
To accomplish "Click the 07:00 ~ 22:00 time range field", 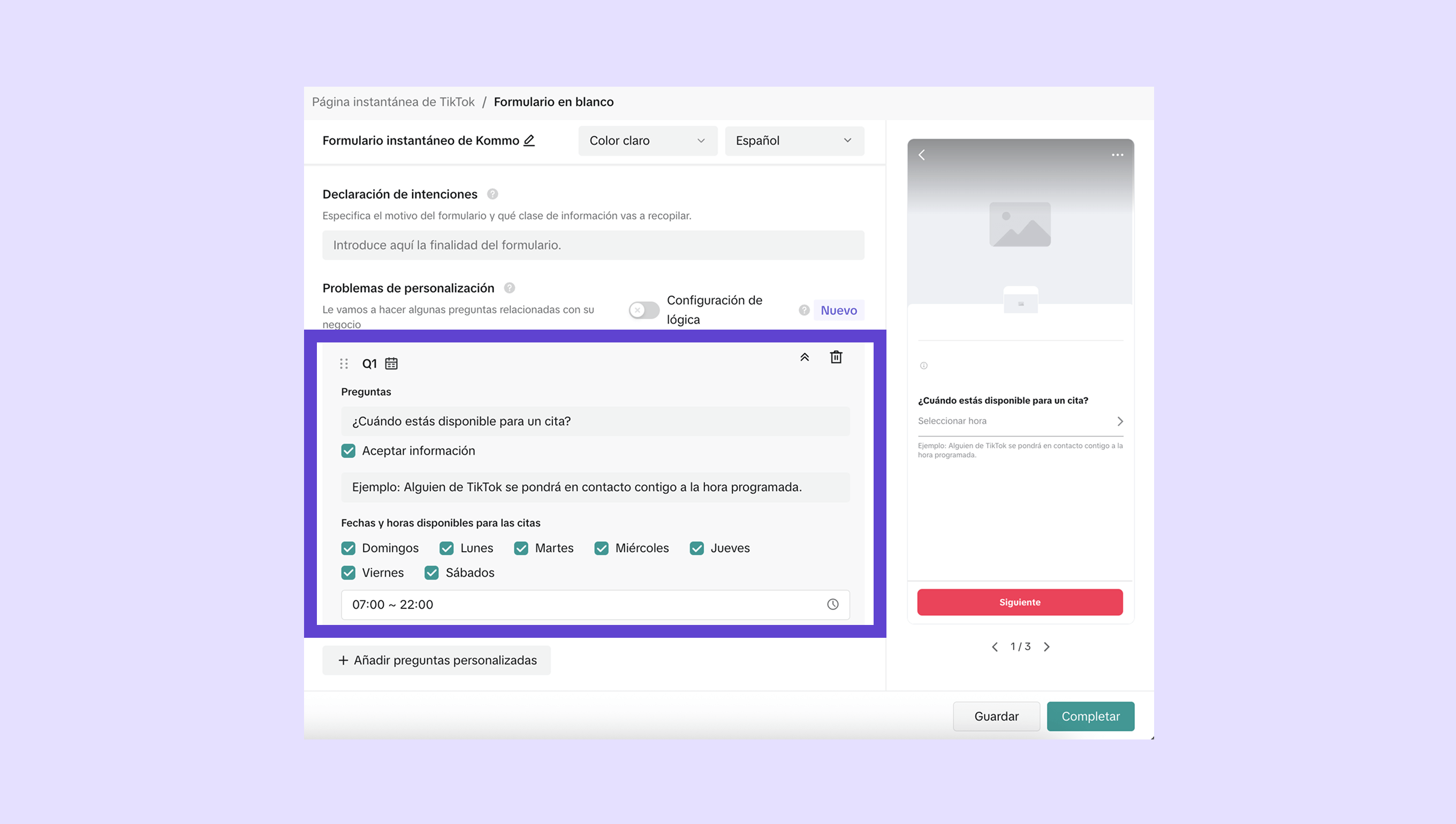I will (x=596, y=605).
